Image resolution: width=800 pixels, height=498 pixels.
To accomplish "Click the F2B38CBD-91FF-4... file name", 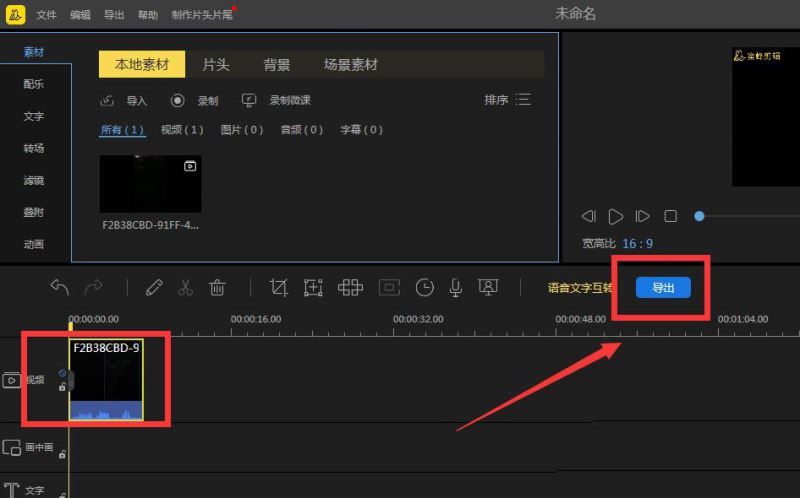I will (151, 225).
